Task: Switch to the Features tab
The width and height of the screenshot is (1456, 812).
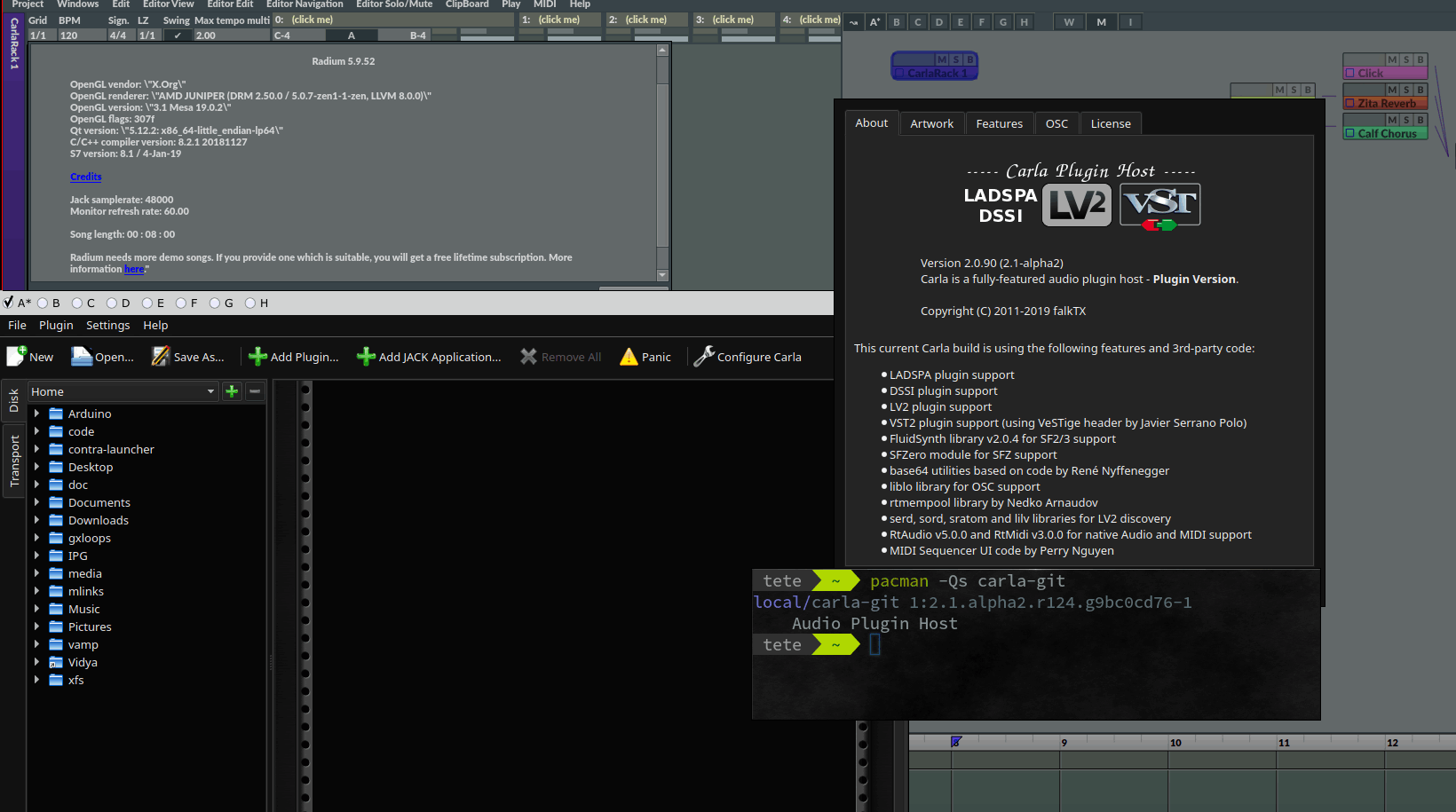Action: coord(999,123)
